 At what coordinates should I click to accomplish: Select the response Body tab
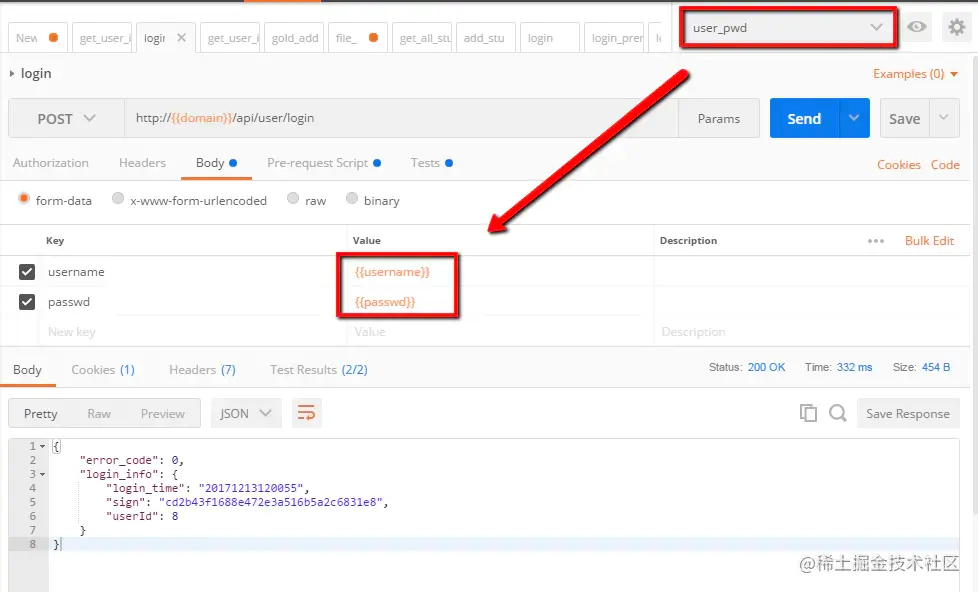(27, 370)
